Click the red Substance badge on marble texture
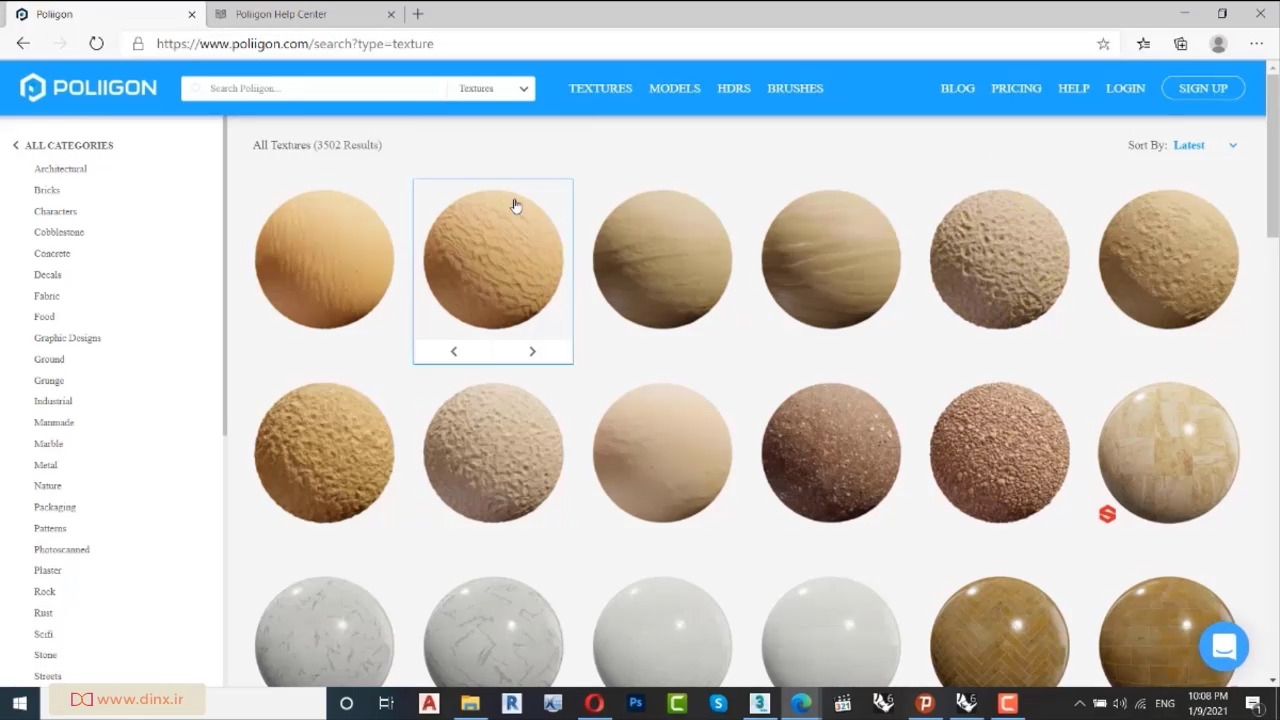This screenshot has height=720, width=1280. coord(1107,514)
